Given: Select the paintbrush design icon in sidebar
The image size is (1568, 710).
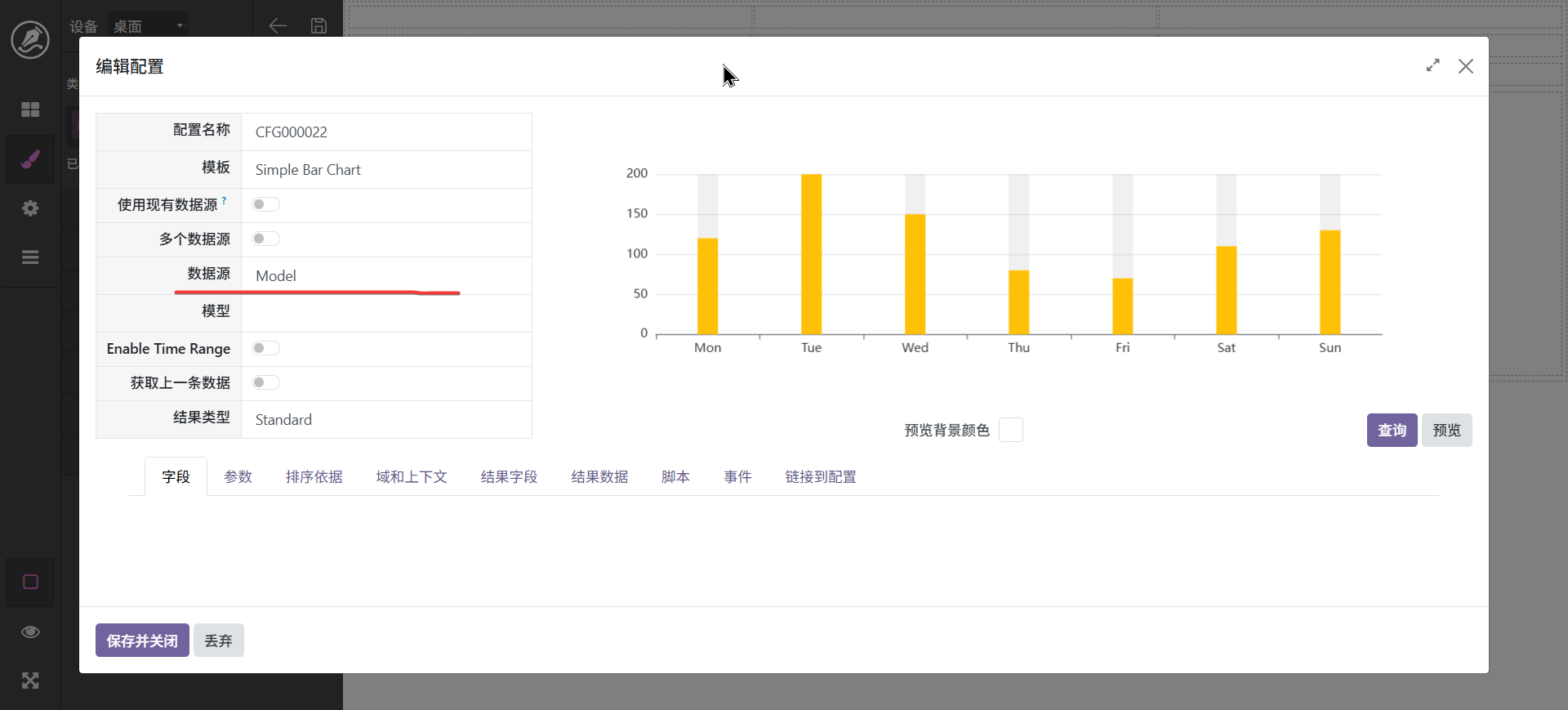Looking at the screenshot, I should (30, 159).
